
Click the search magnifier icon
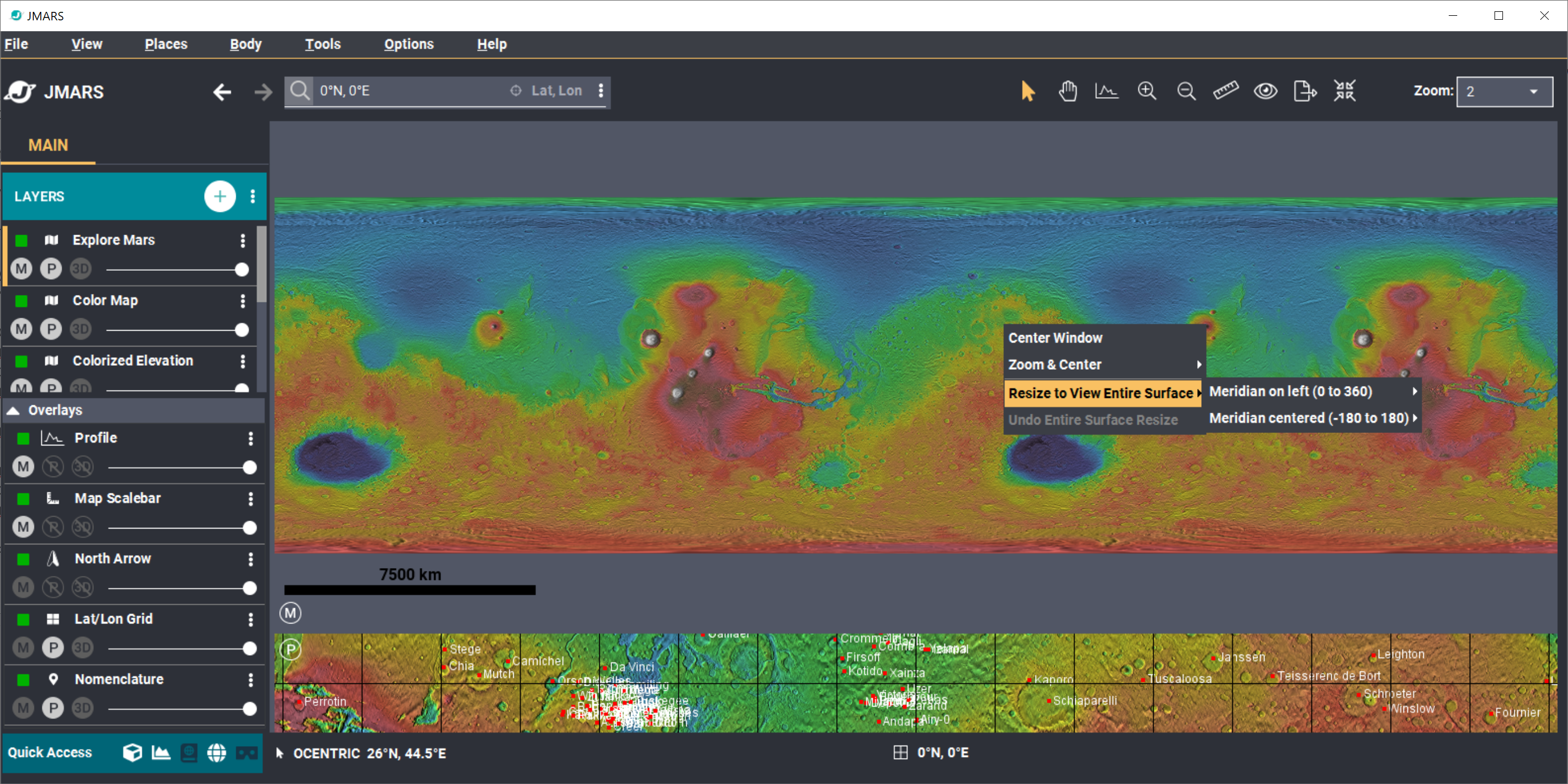coord(300,90)
